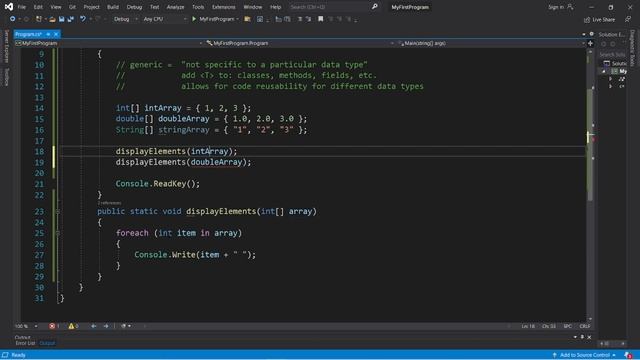Click the Undo icon
Screen dimensions: 640x360
coord(83,19)
